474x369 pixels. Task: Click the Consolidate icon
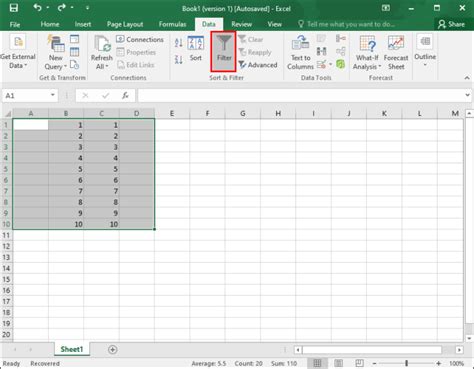[341, 39]
